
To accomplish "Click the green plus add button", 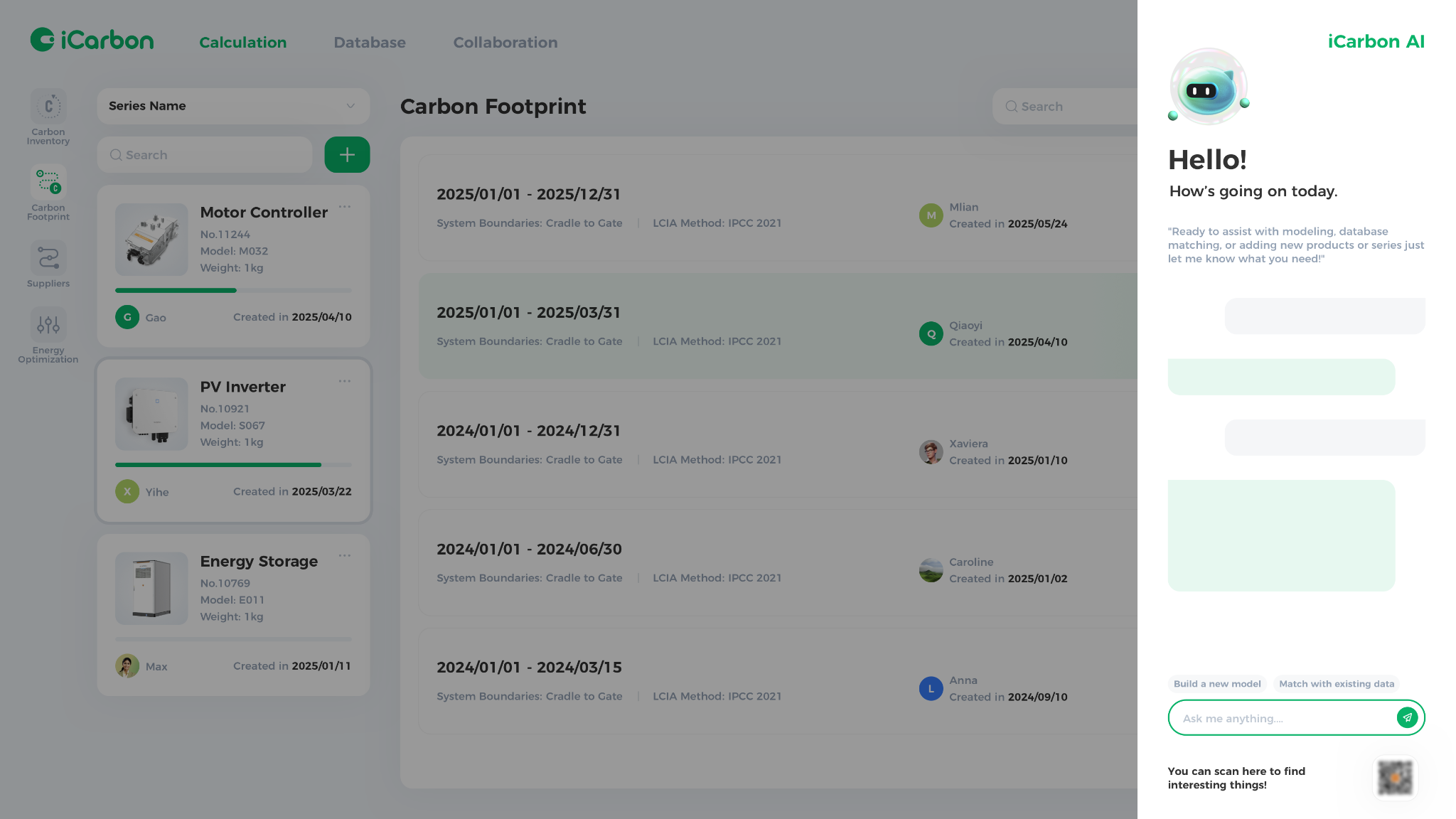I will [347, 155].
